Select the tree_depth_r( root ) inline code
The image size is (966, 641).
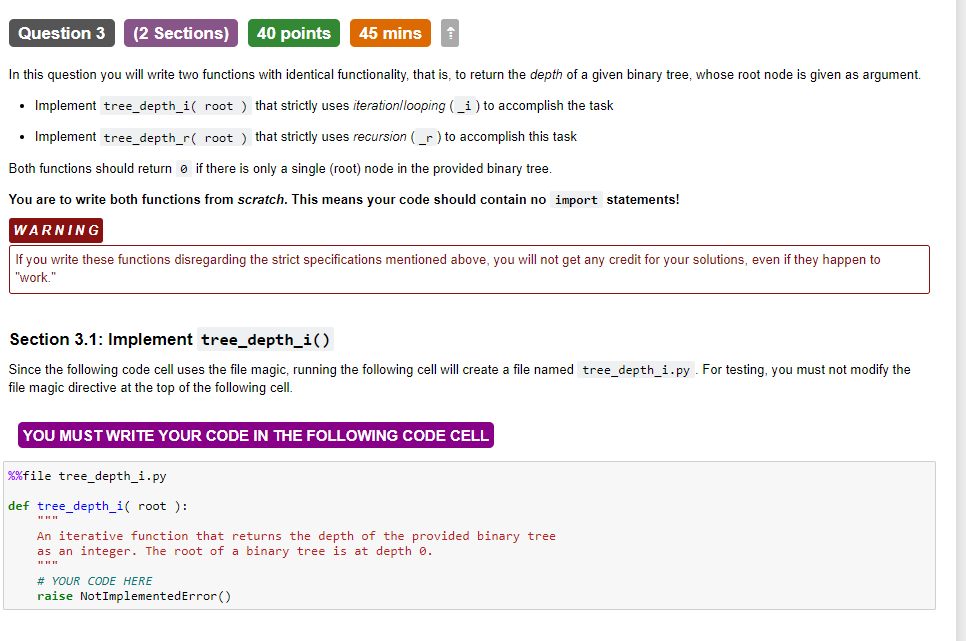(x=176, y=137)
